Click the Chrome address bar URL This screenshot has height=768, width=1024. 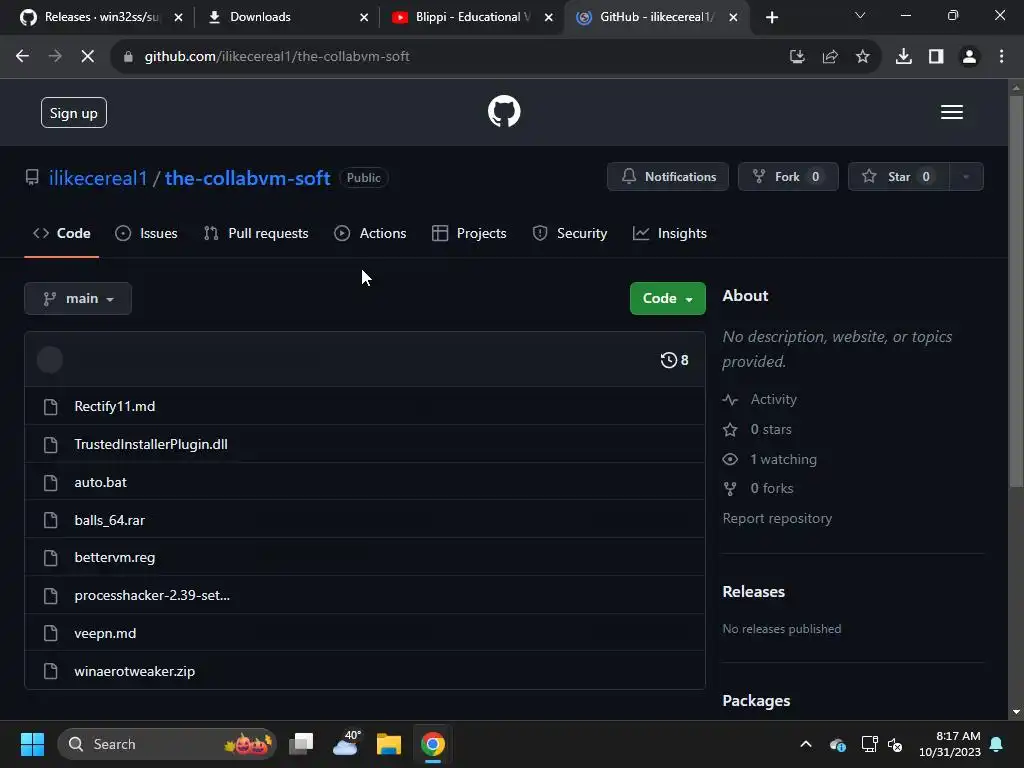(277, 56)
